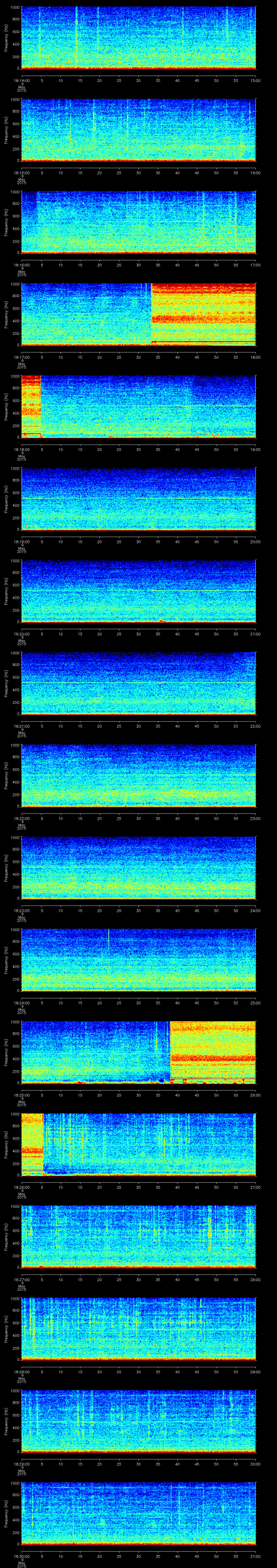Click the spectrogram panel starting at 18:28:00
277x1568 pixels.
[x=139, y=1329]
